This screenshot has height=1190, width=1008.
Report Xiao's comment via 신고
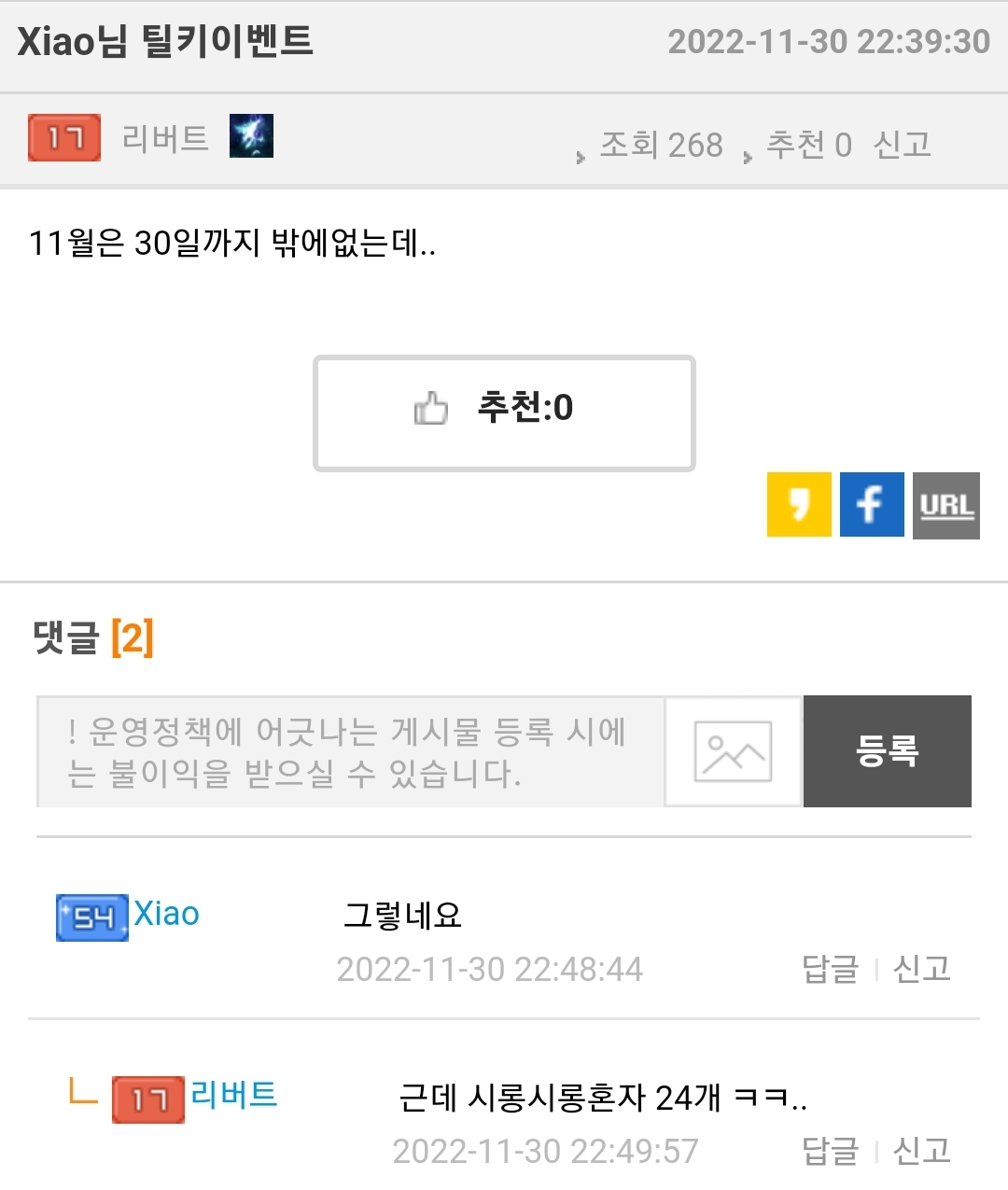[x=922, y=969]
